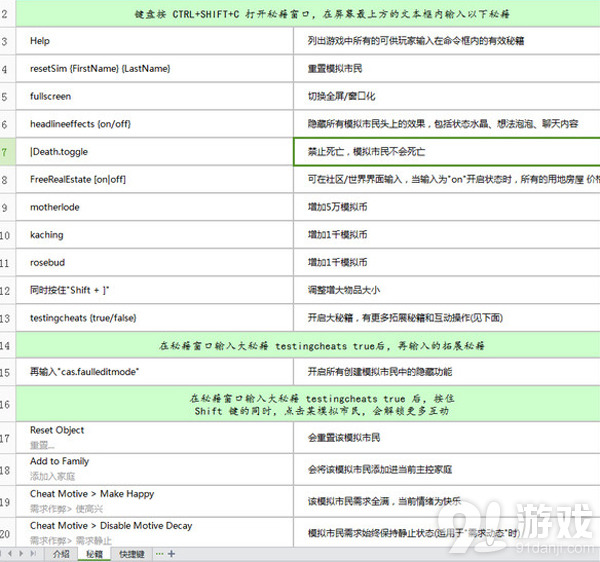Select the FreeRealEstate [on|off] cell
The height and width of the screenshot is (562, 600).
pyautogui.click(x=155, y=179)
